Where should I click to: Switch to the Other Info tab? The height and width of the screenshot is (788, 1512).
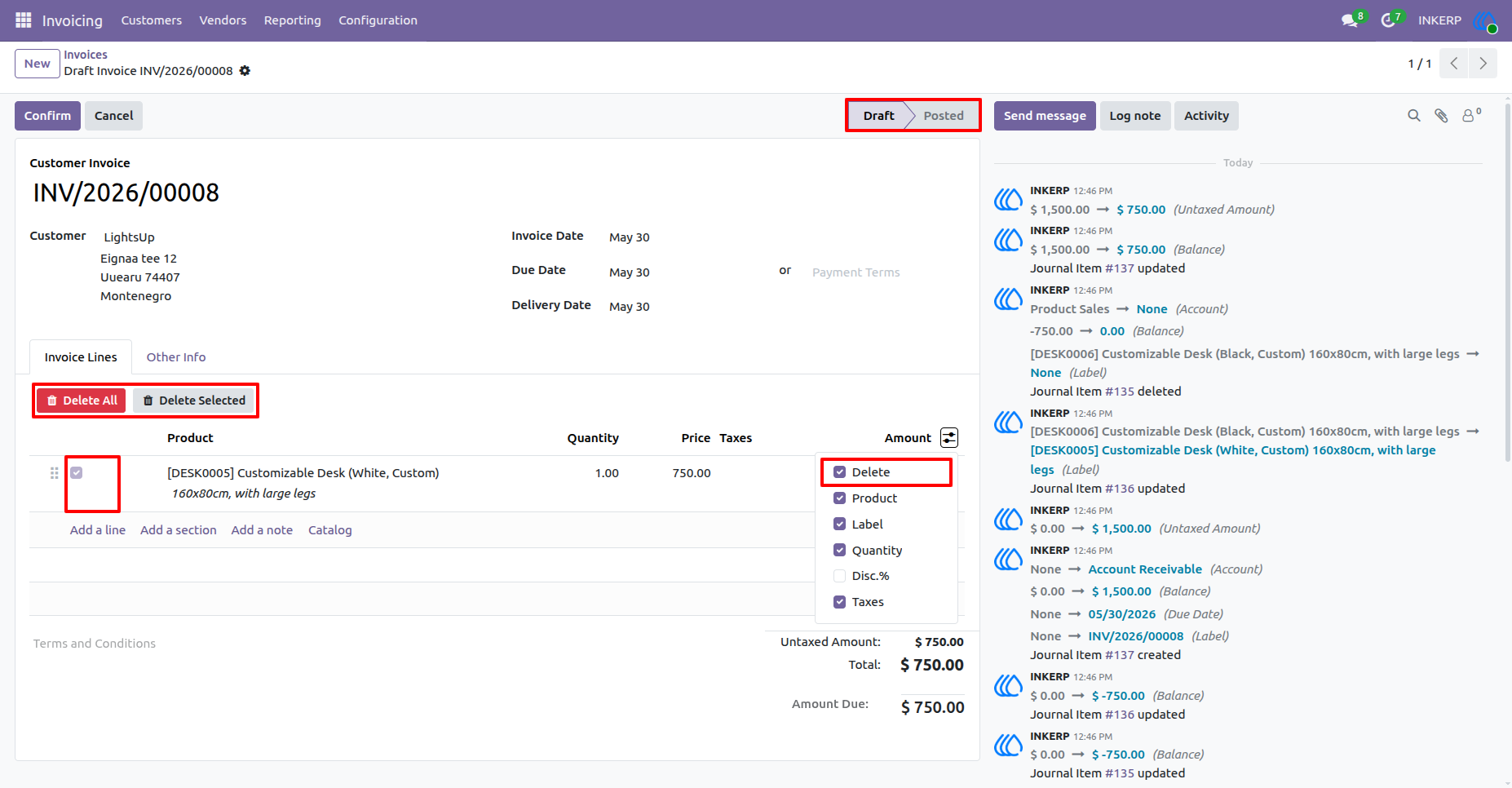[176, 357]
